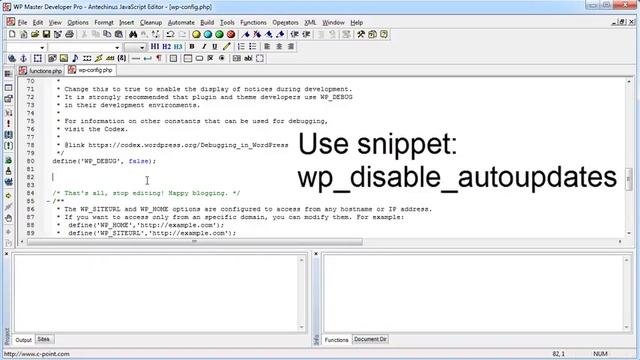Image resolution: width=640 pixels, height=360 pixels.
Task: Click the blue ball toolbar icon
Action: pyautogui.click(x=208, y=34)
